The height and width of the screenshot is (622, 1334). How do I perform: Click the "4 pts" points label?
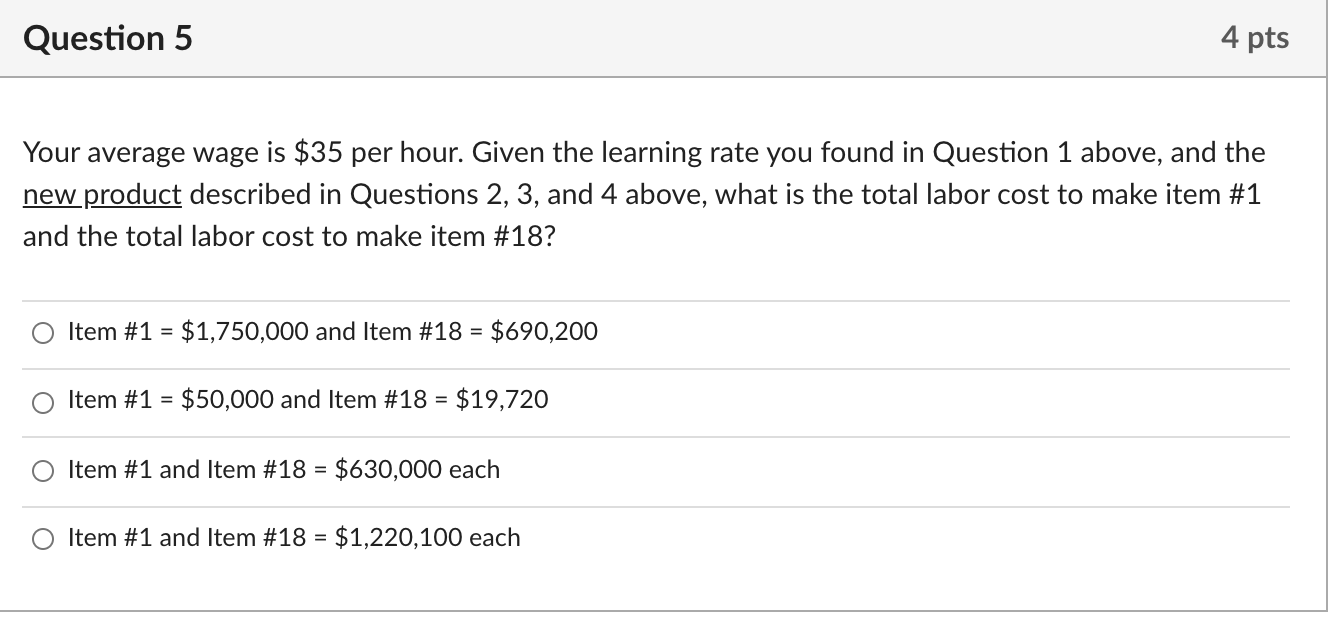[1255, 38]
